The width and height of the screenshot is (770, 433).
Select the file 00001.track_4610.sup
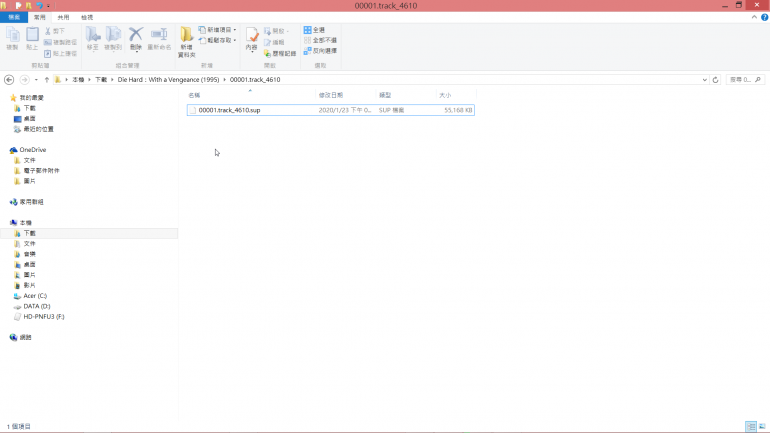(x=330, y=110)
